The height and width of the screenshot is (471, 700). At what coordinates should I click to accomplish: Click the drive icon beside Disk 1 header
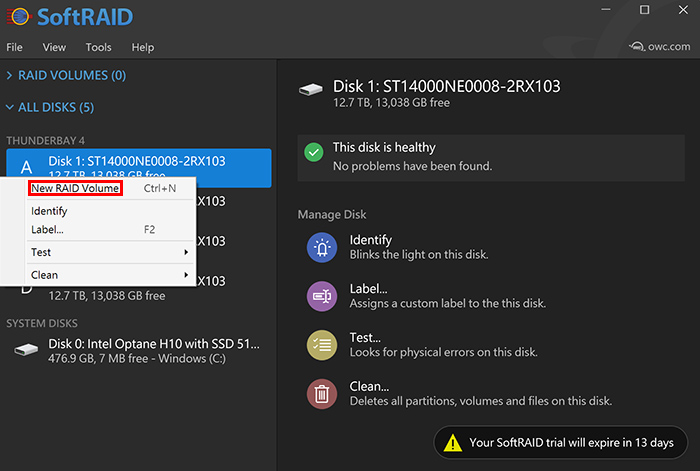(311, 89)
